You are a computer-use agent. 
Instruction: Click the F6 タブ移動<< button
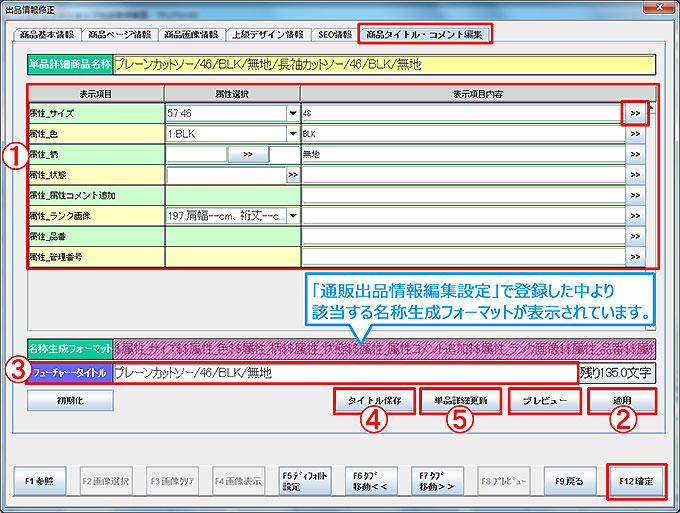tap(371, 481)
